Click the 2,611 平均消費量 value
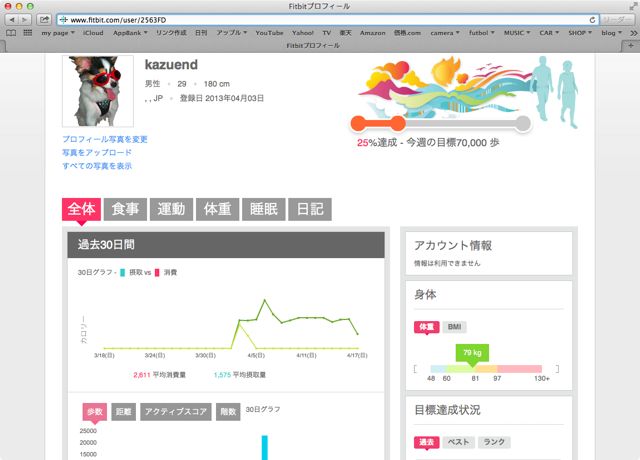 coord(159,375)
